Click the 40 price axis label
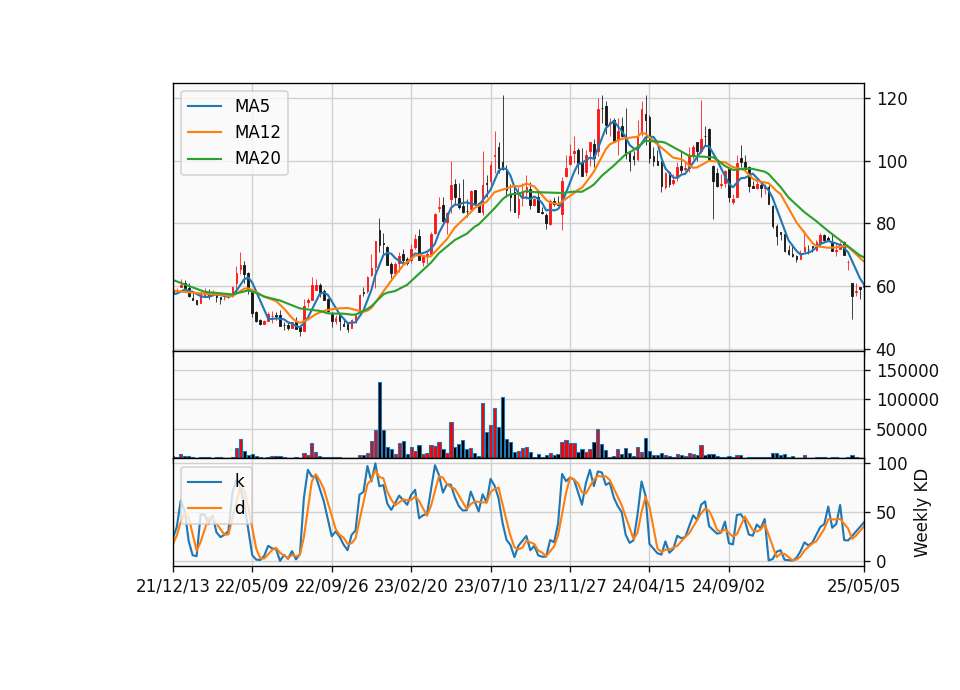 (x=887, y=350)
